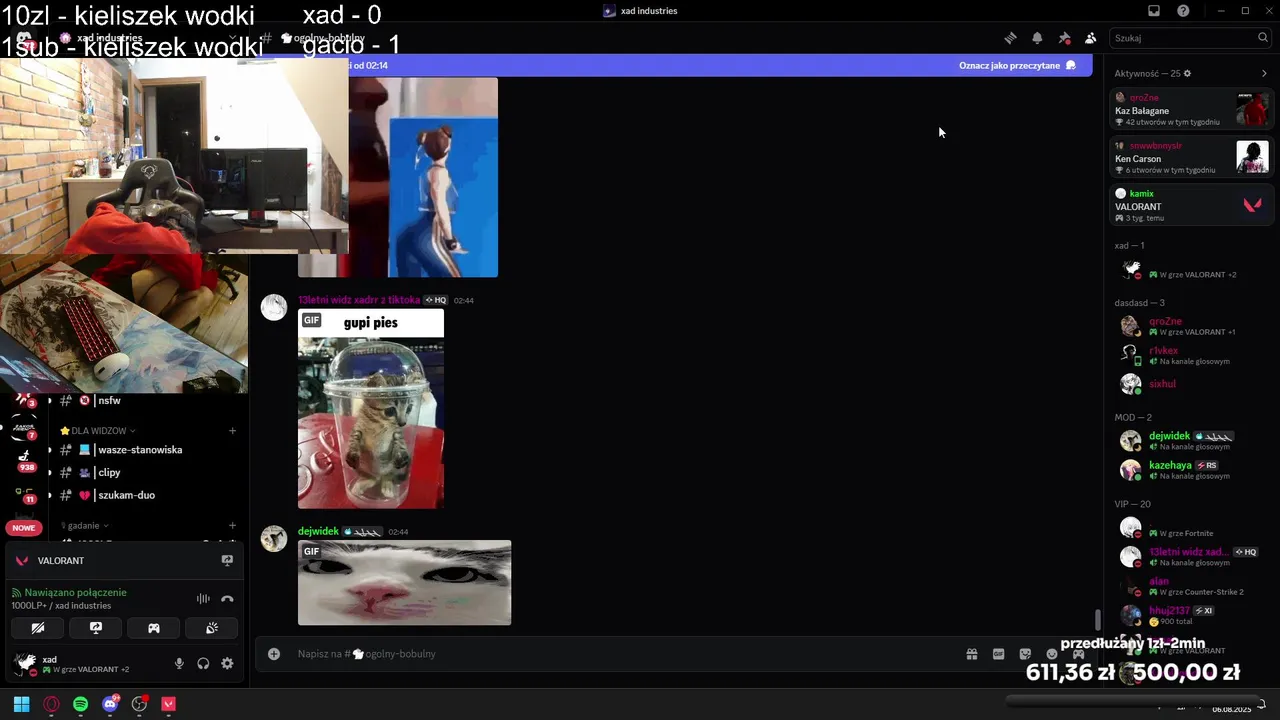
Task: Click the NOWE unread servers pill
Action: [24, 528]
